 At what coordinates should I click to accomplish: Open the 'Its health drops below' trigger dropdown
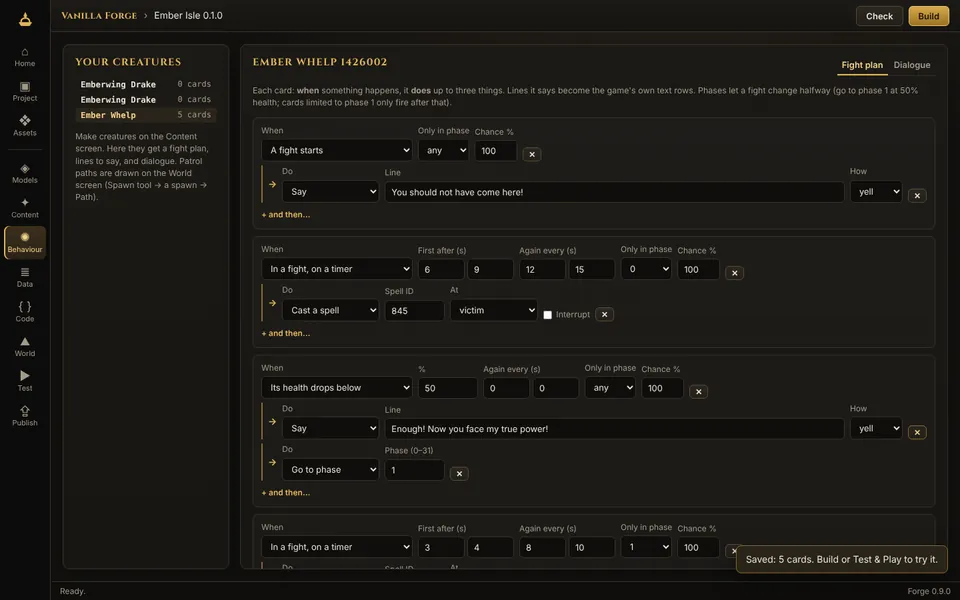tap(337, 388)
